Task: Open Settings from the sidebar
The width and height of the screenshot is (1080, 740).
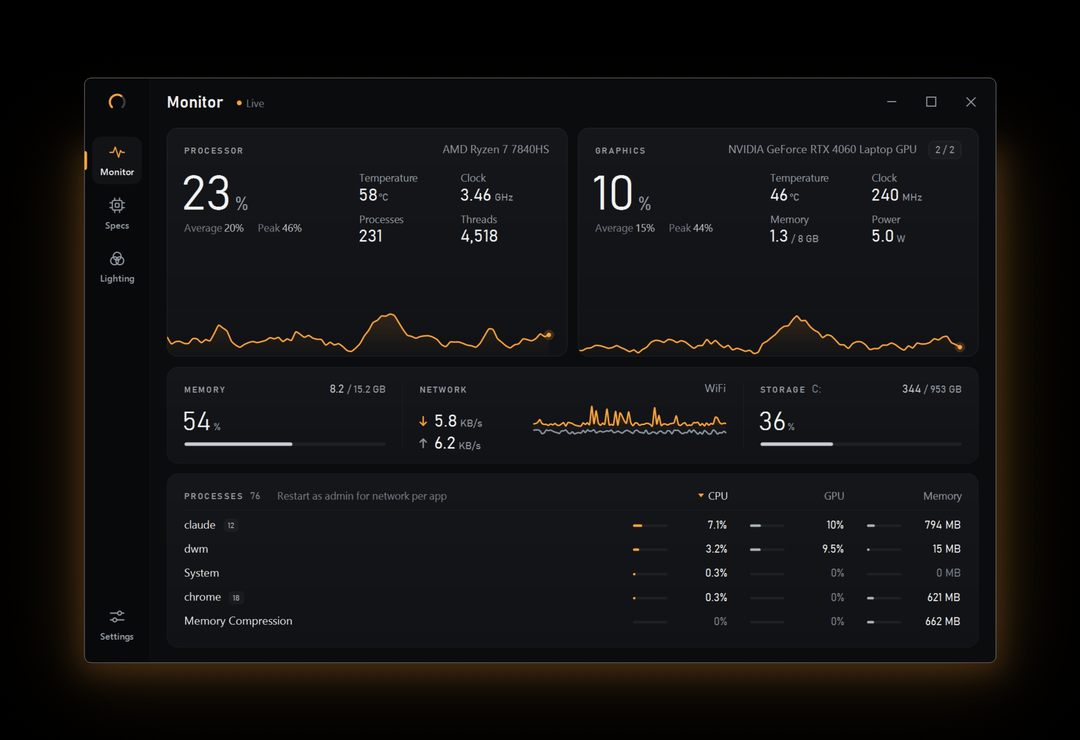Action: tap(117, 625)
